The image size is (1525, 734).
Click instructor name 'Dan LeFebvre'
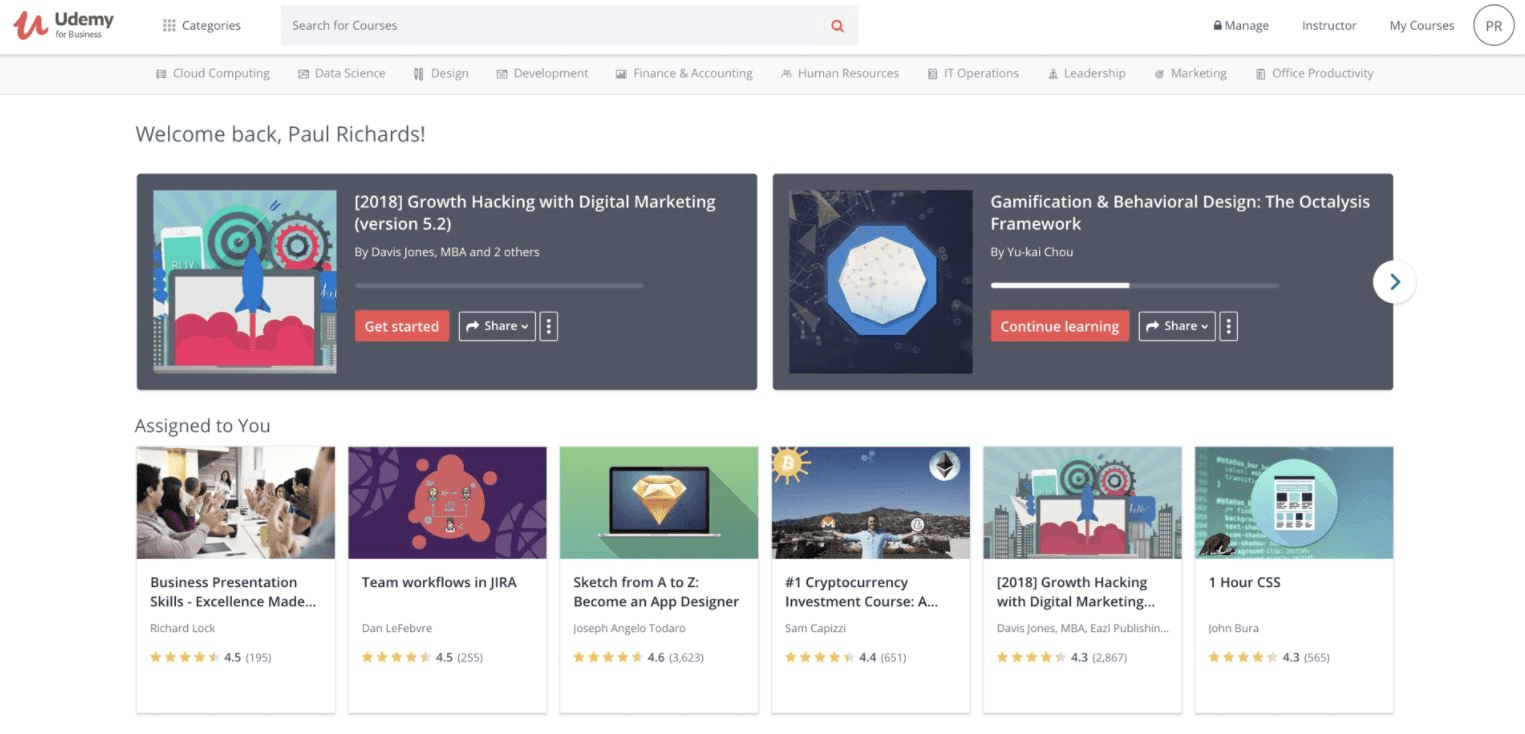point(398,628)
